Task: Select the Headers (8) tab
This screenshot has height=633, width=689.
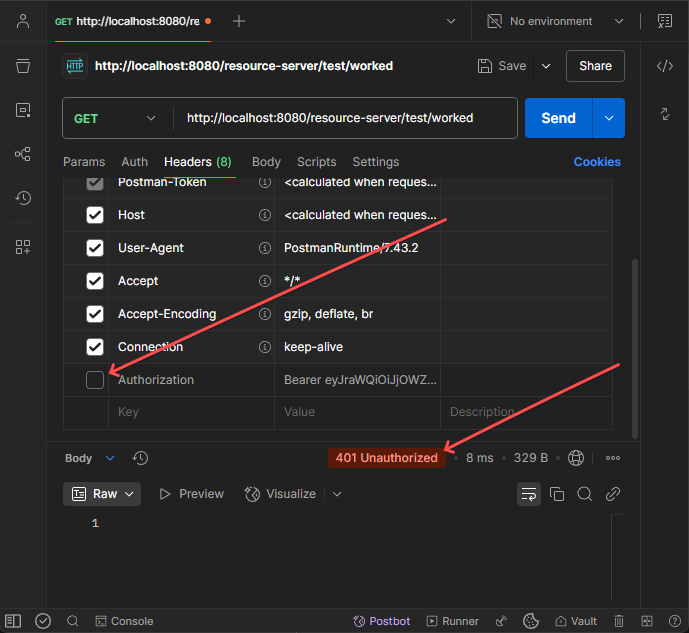Action: click(x=198, y=162)
